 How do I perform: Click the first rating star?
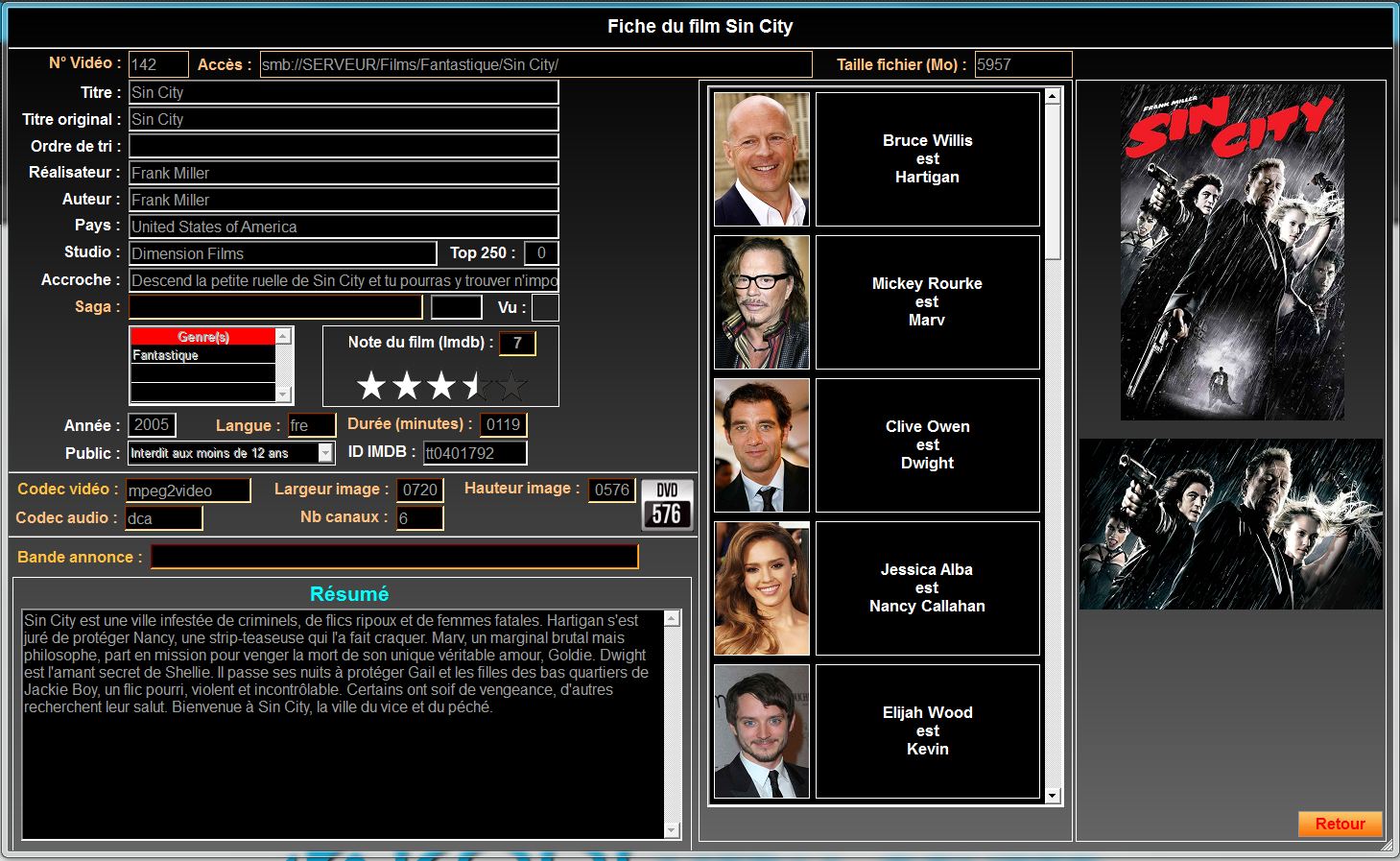pyautogui.click(x=371, y=386)
